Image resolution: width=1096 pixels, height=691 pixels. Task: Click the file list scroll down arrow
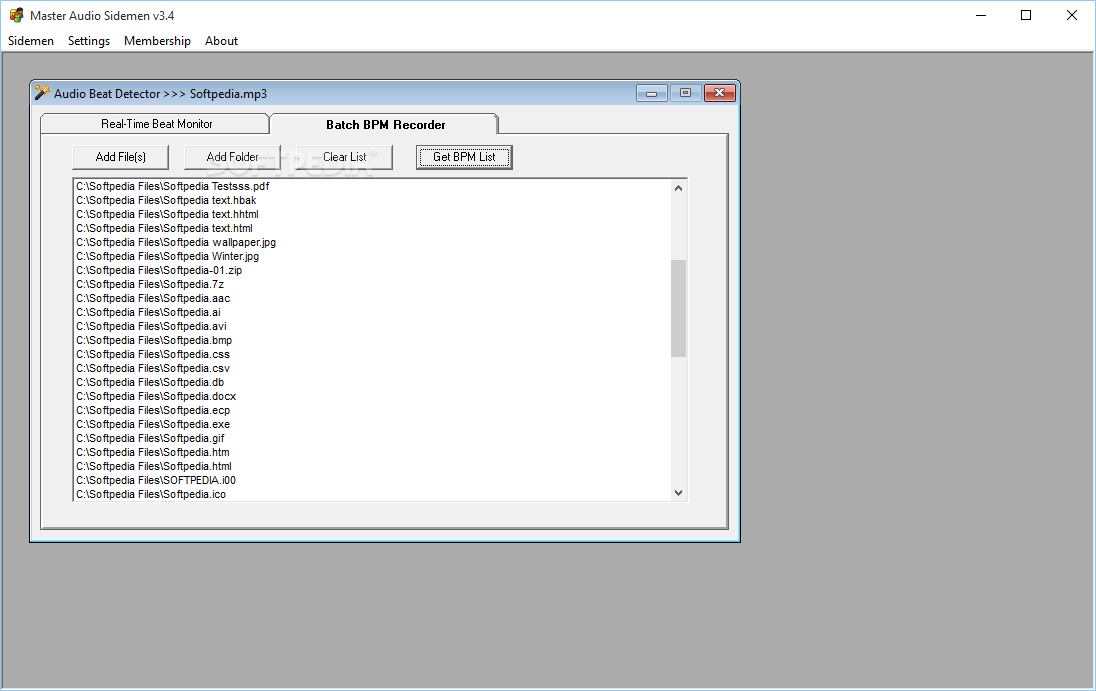678,493
